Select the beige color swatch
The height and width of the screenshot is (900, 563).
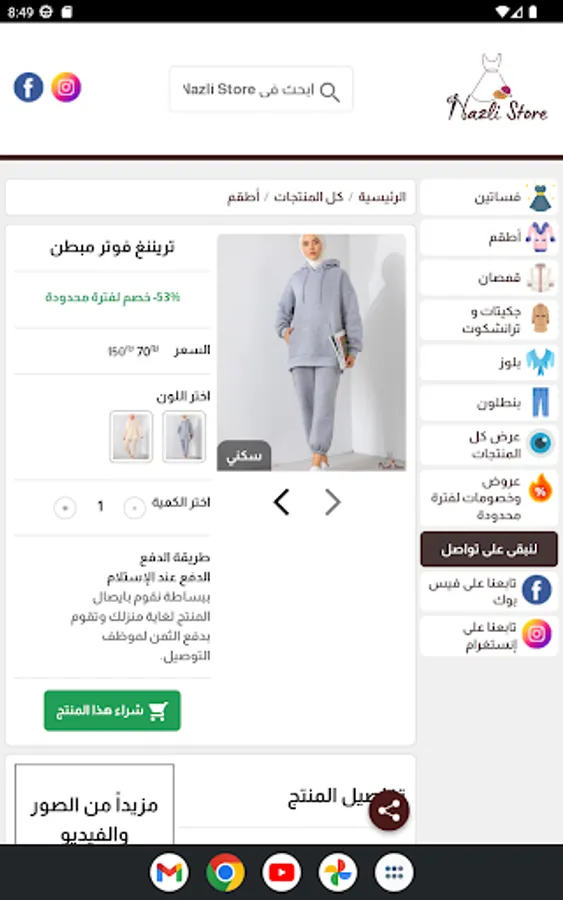coord(131,436)
